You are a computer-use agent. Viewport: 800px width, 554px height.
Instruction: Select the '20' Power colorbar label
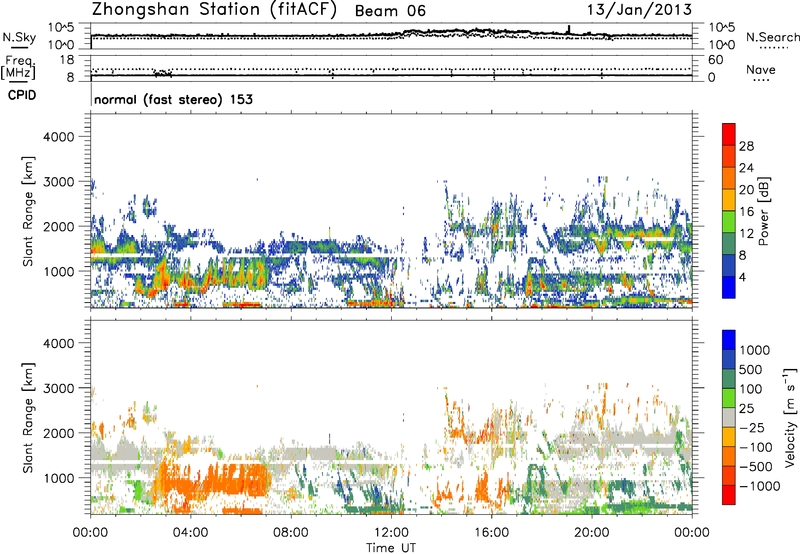point(746,190)
